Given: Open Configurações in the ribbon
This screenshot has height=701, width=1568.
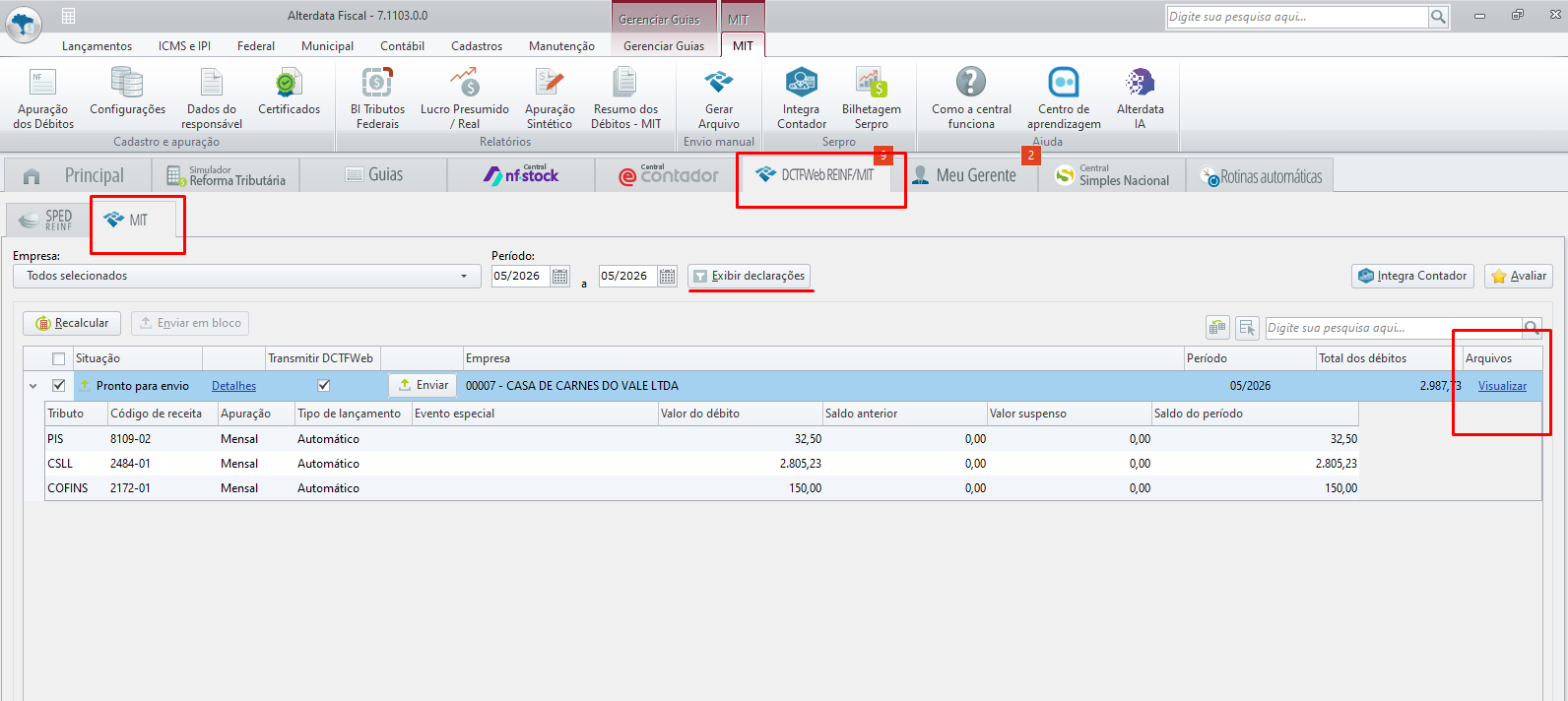Looking at the screenshot, I should tap(127, 91).
